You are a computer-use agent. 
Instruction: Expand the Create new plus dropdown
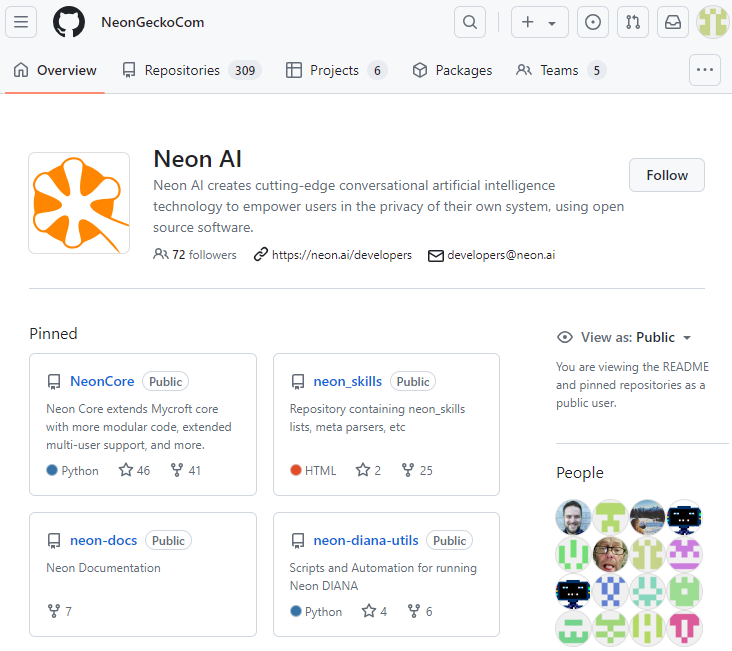(539, 22)
